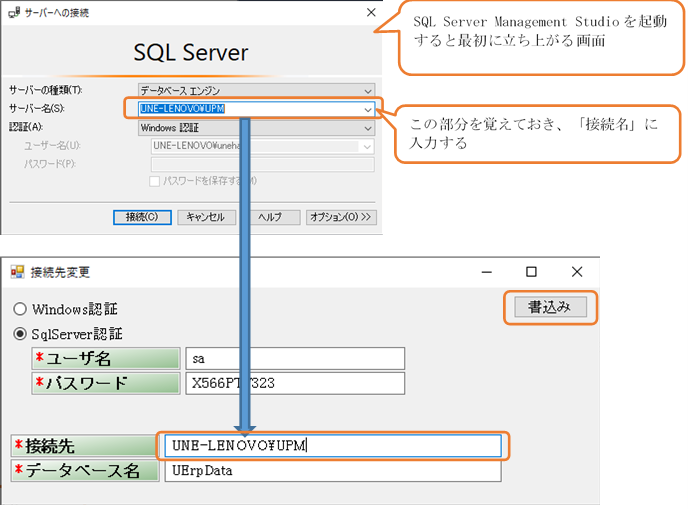Expand options with オプション(O) >> button
Viewport: 689px width, 512px height.
pos(341,217)
